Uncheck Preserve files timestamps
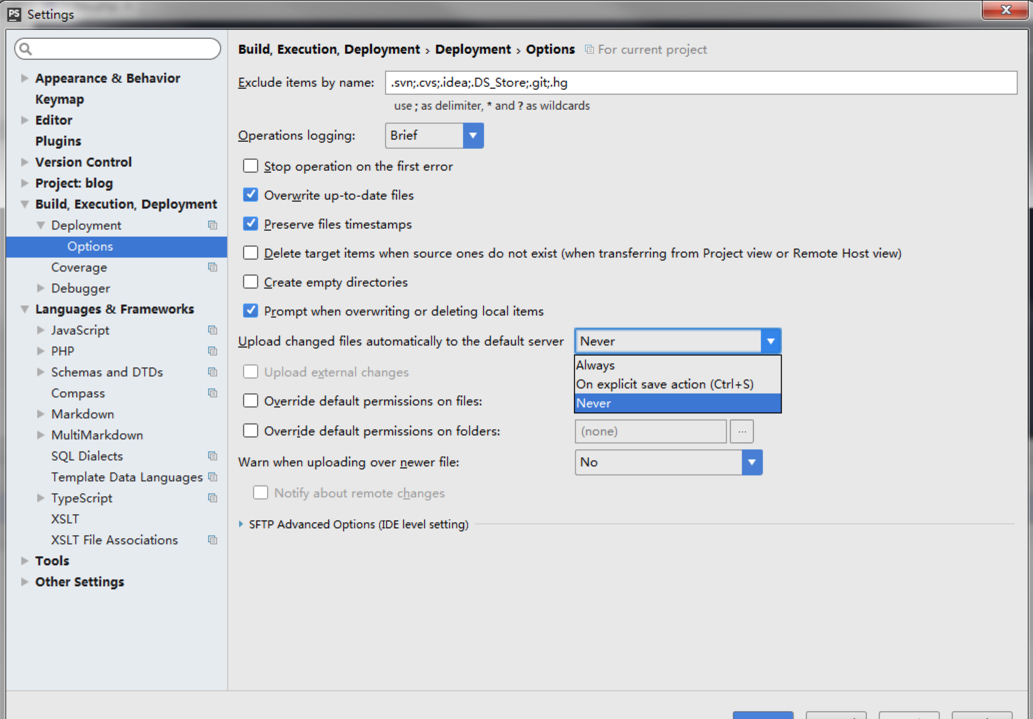 250,224
